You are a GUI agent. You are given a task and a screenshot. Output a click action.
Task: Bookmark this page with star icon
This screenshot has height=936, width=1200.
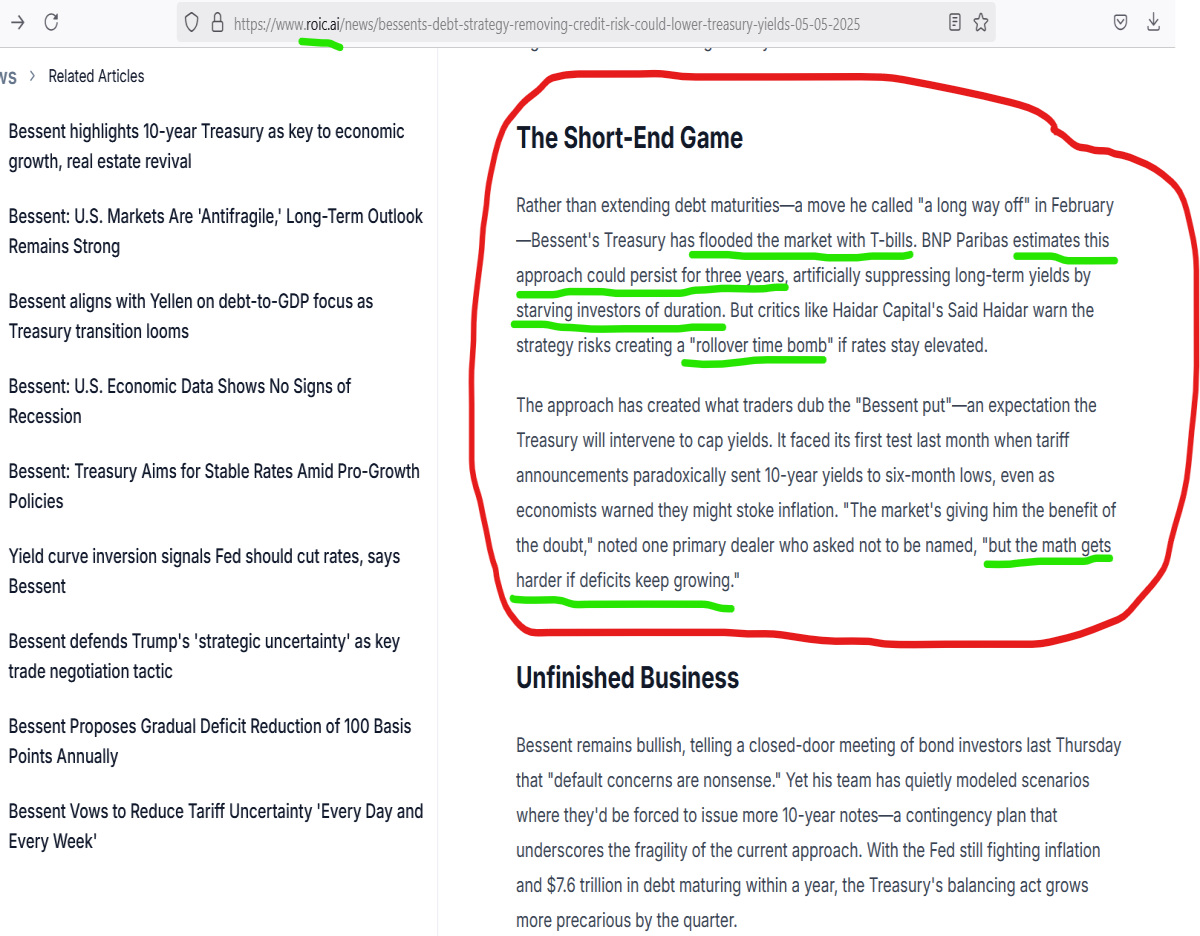[981, 22]
